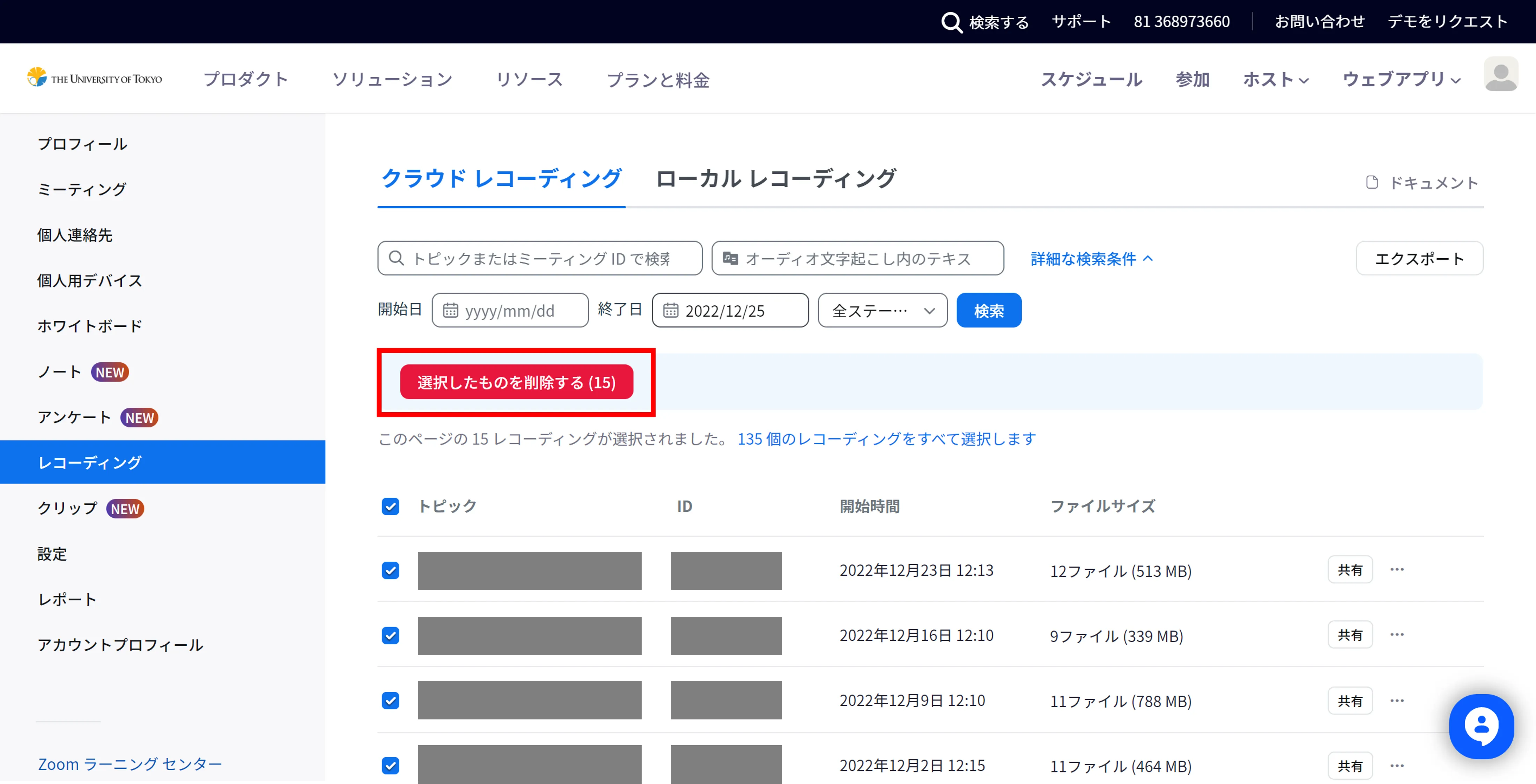The width and height of the screenshot is (1536, 784).
Task: Expand the ホスト menu dropdown
Action: (x=1276, y=79)
